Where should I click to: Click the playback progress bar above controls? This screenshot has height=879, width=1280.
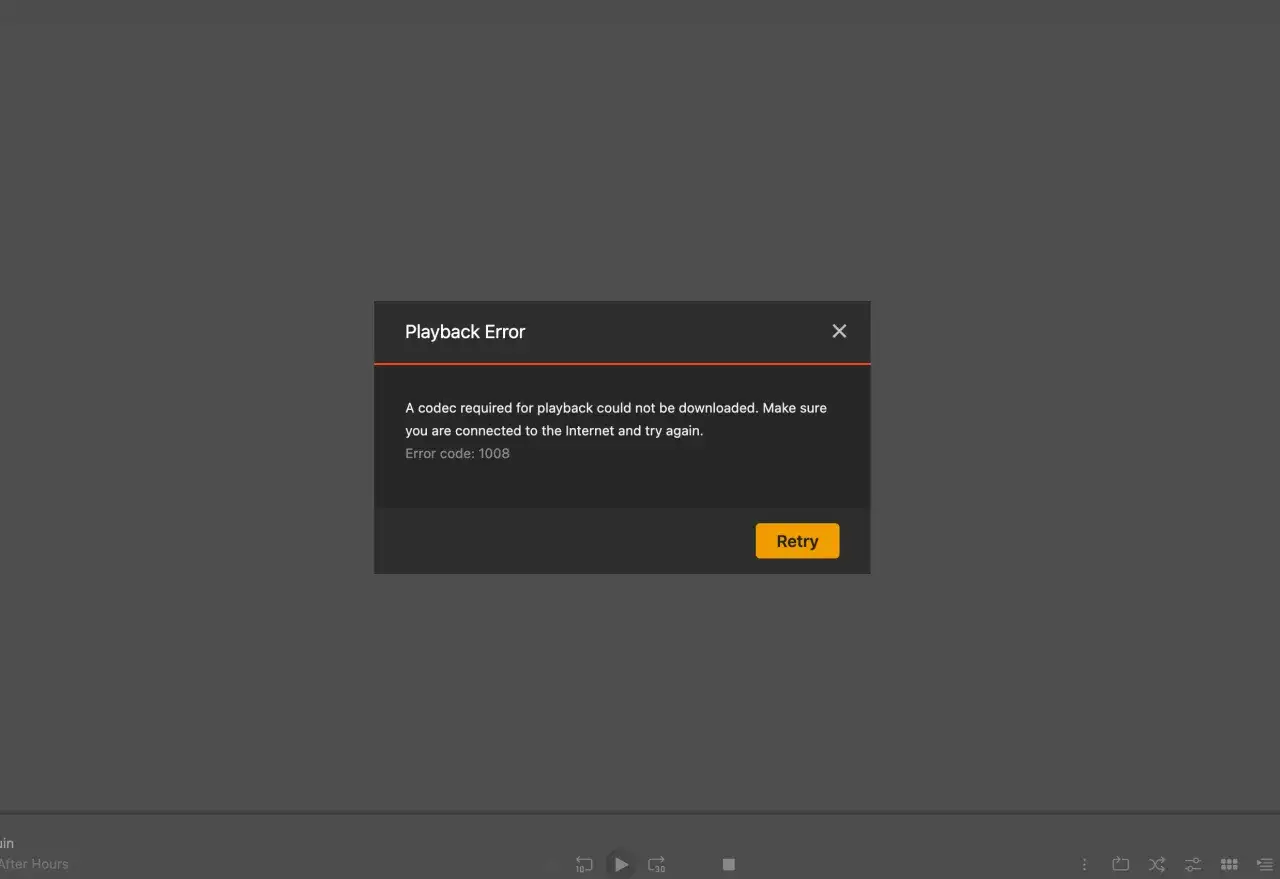pos(640,812)
